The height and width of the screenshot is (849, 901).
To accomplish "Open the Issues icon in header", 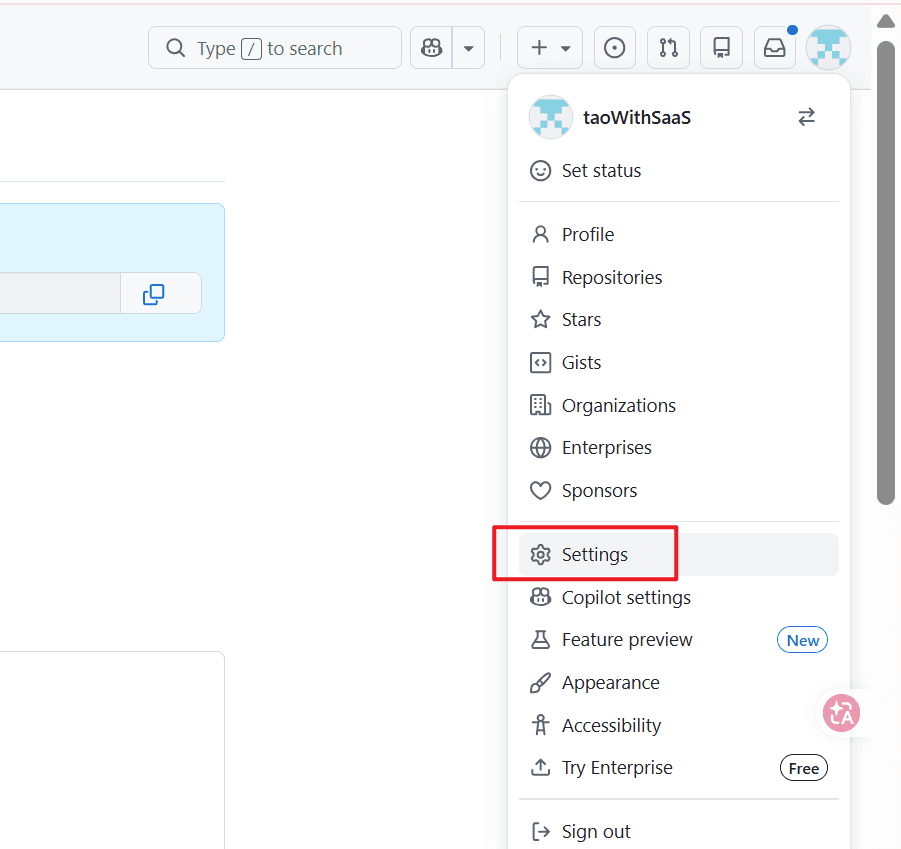I will (615, 48).
